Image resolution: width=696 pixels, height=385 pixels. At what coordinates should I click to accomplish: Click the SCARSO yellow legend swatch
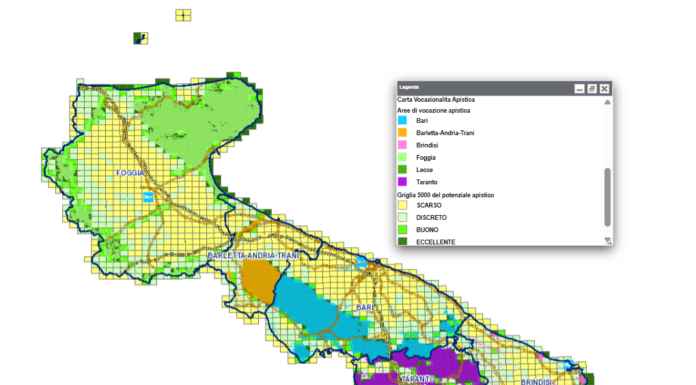click(402, 205)
